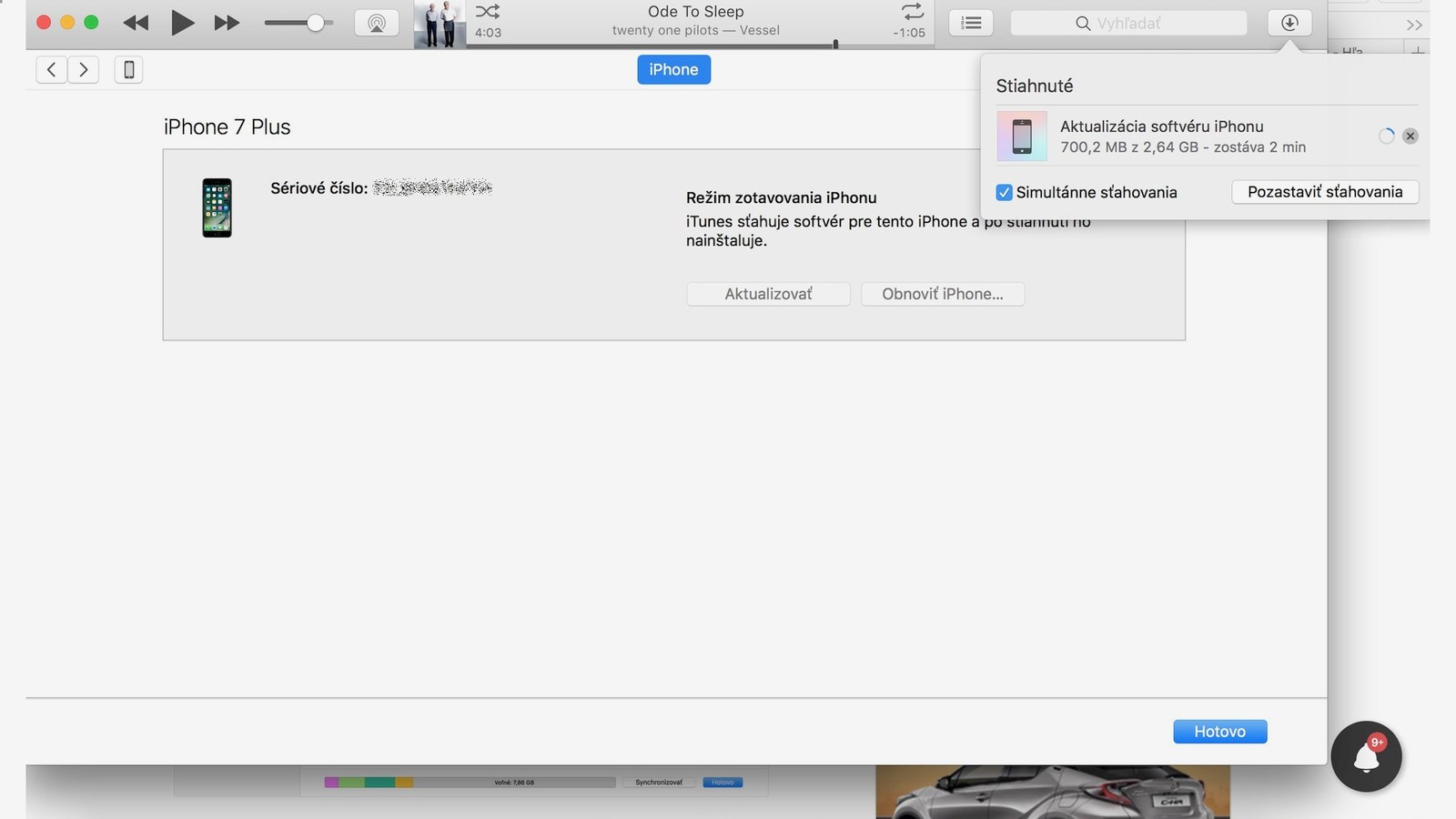Select the iPhone tab

pos(673,69)
